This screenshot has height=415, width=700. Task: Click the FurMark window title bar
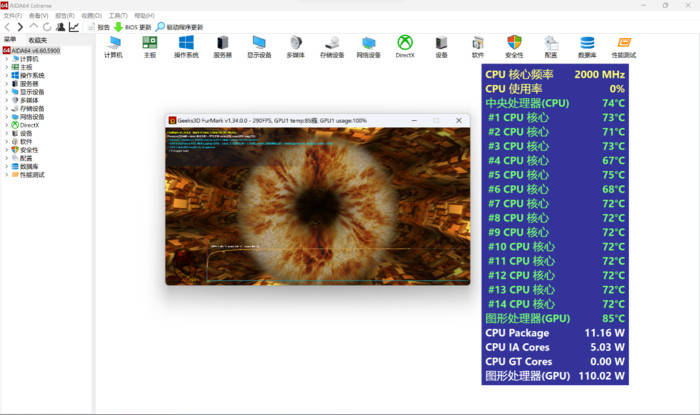tap(300, 120)
